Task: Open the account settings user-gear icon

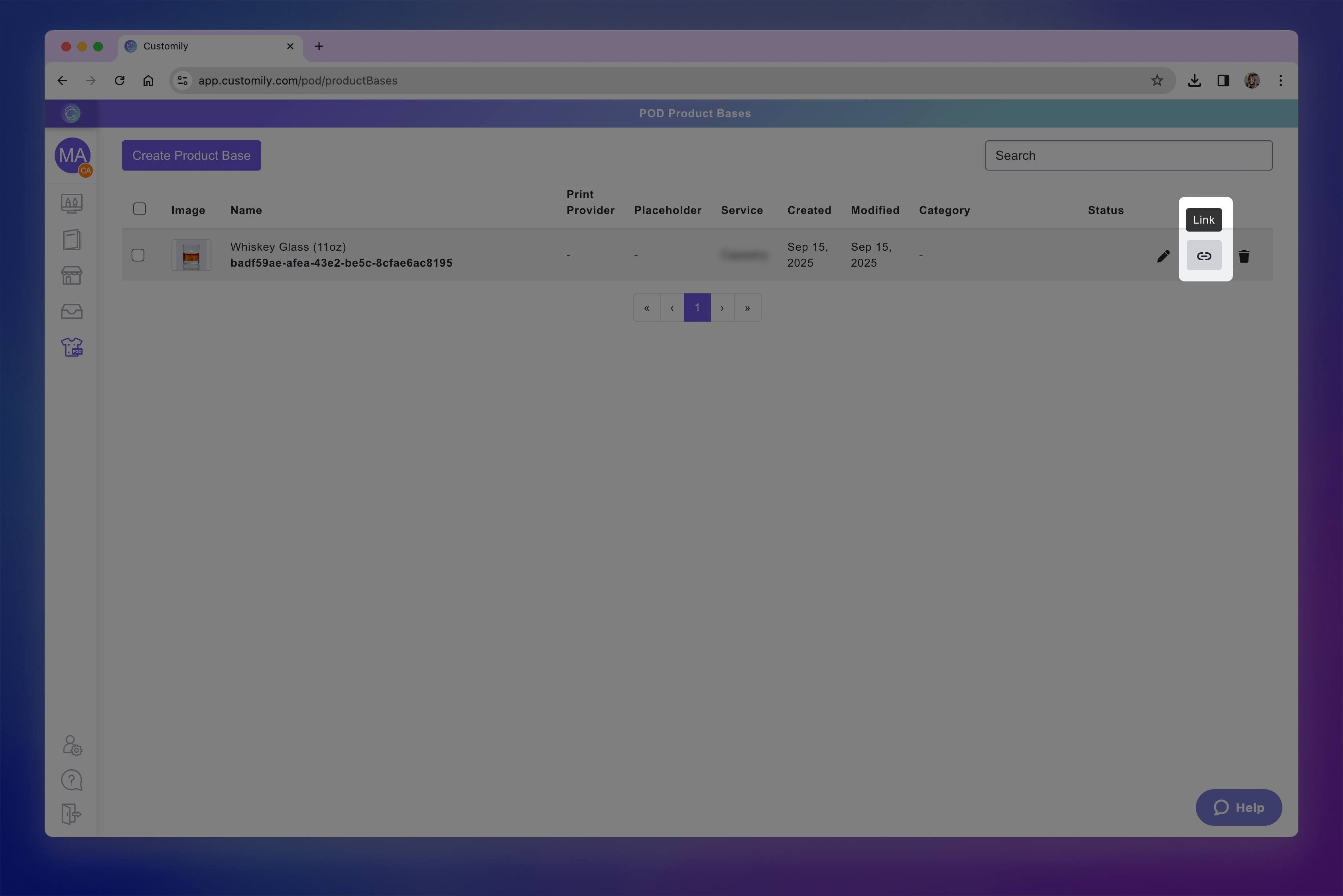Action: [71, 745]
